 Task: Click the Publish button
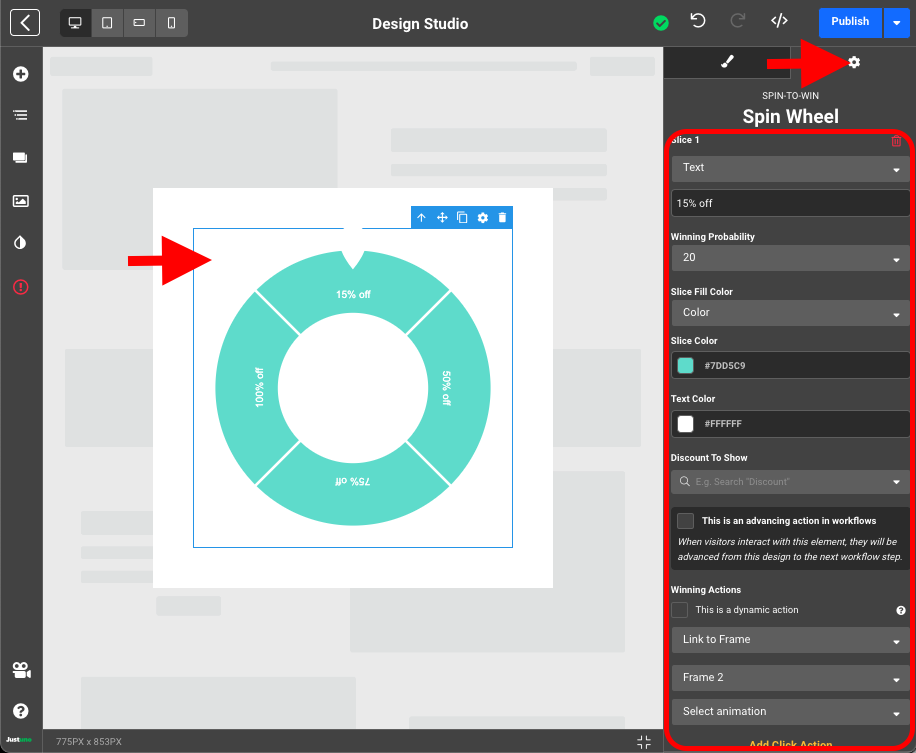click(849, 22)
